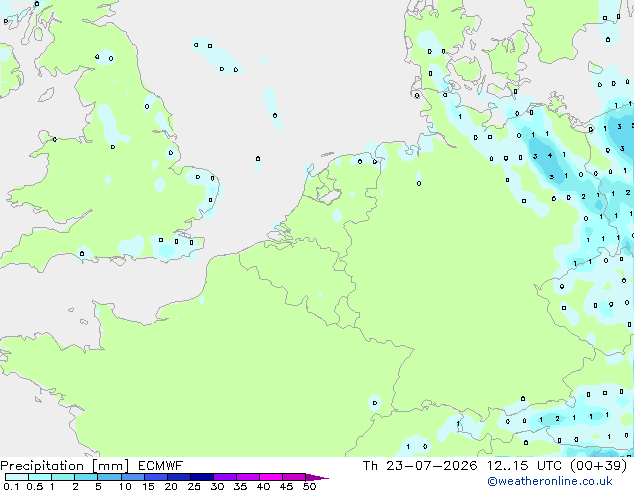Click the '15' legend scale label

148,486
